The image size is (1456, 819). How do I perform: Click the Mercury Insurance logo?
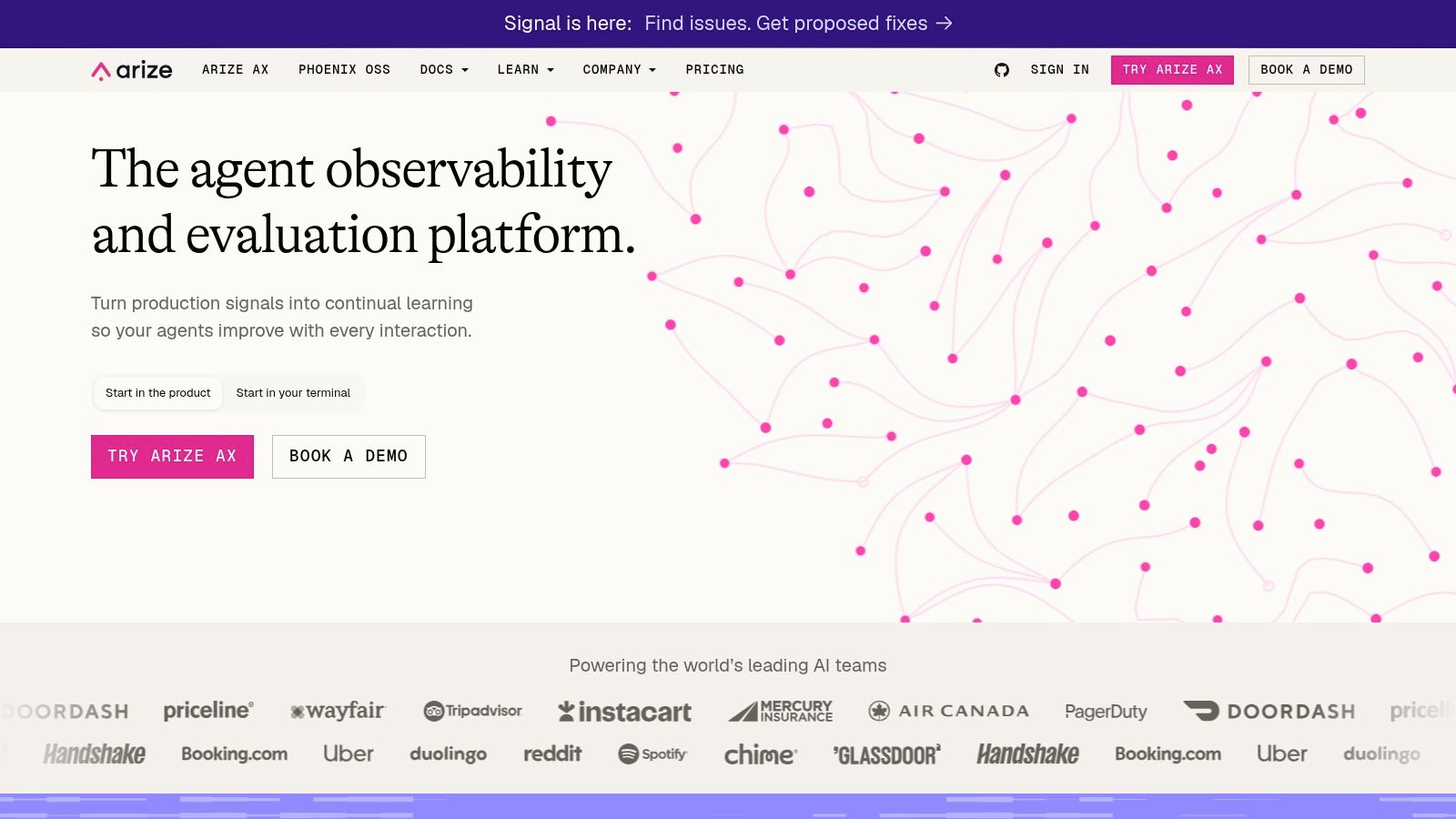[x=781, y=711]
